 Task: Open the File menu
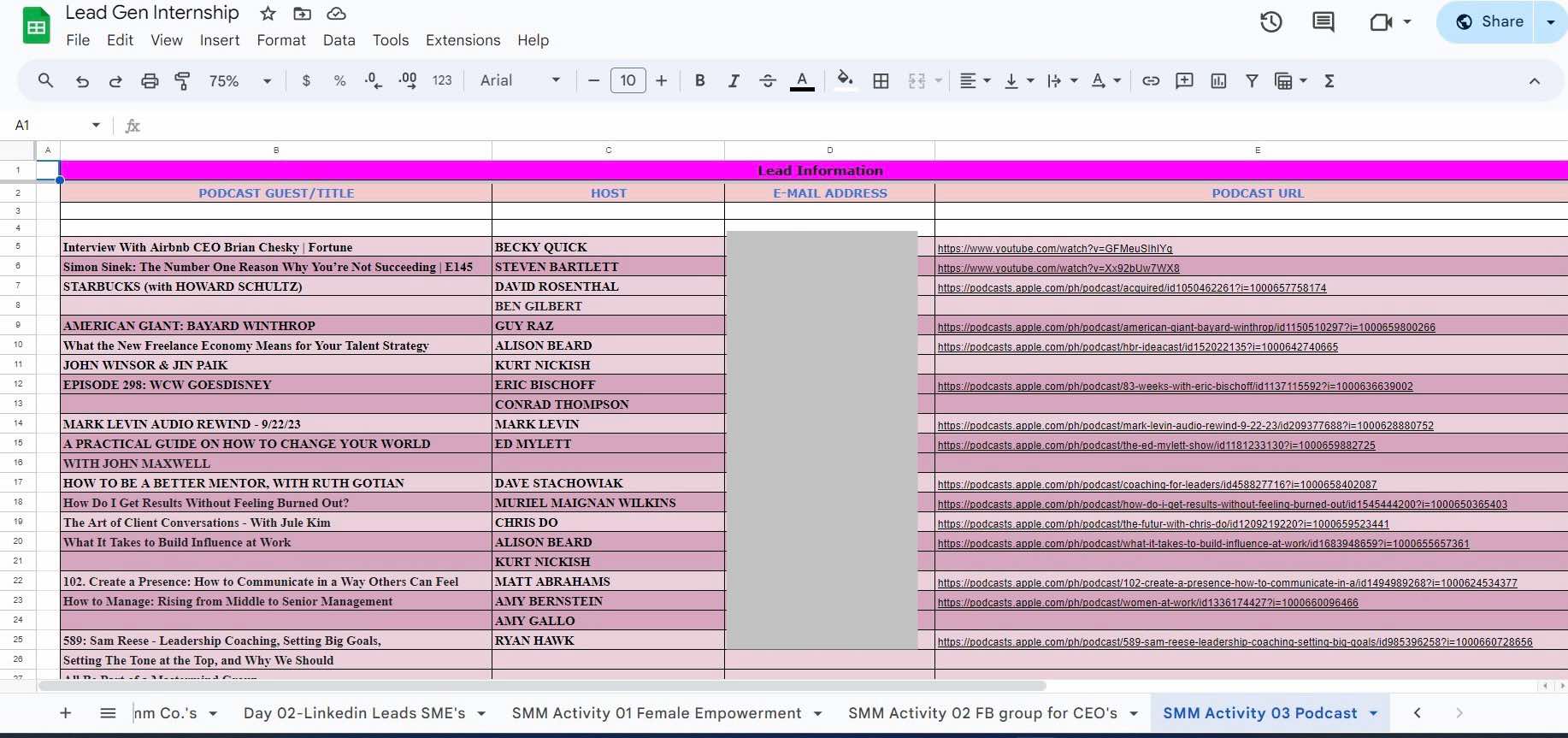pyautogui.click(x=78, y=40)
